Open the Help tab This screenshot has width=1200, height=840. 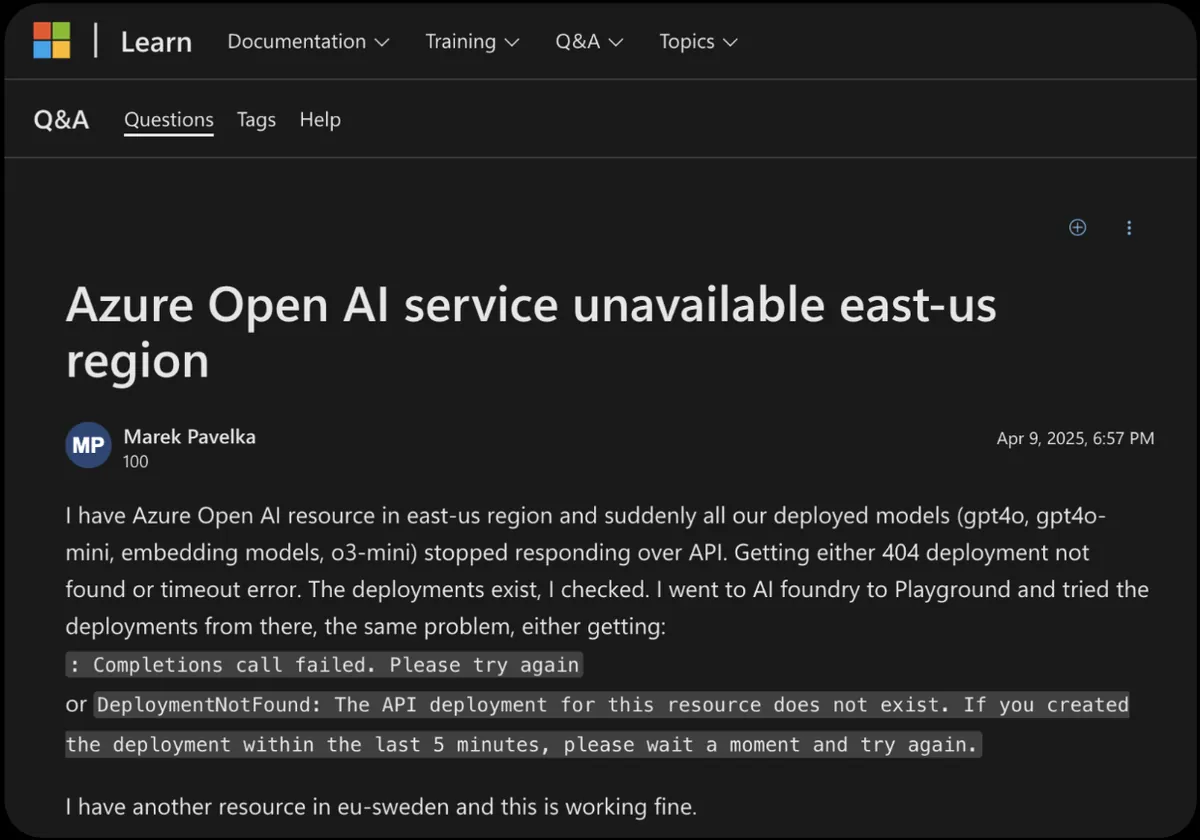(320, 120)
